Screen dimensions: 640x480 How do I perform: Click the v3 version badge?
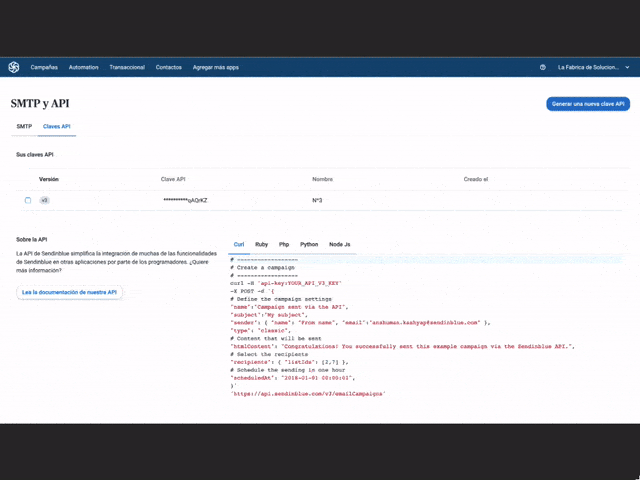[x=44, y=200]
